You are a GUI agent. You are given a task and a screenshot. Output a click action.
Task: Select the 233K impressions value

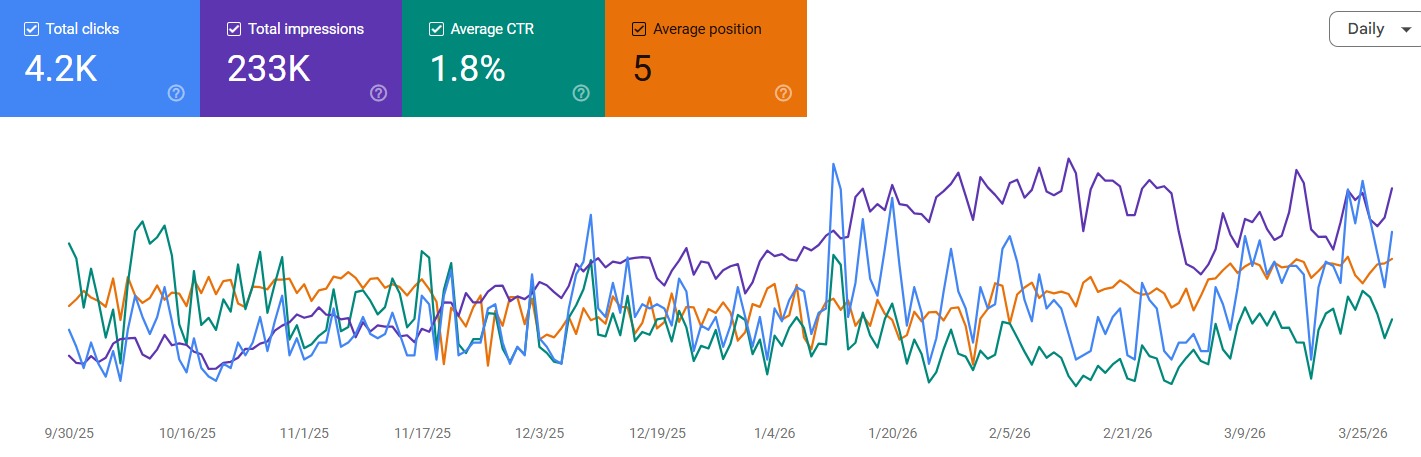pyautogui.click(x=269, y=69)
